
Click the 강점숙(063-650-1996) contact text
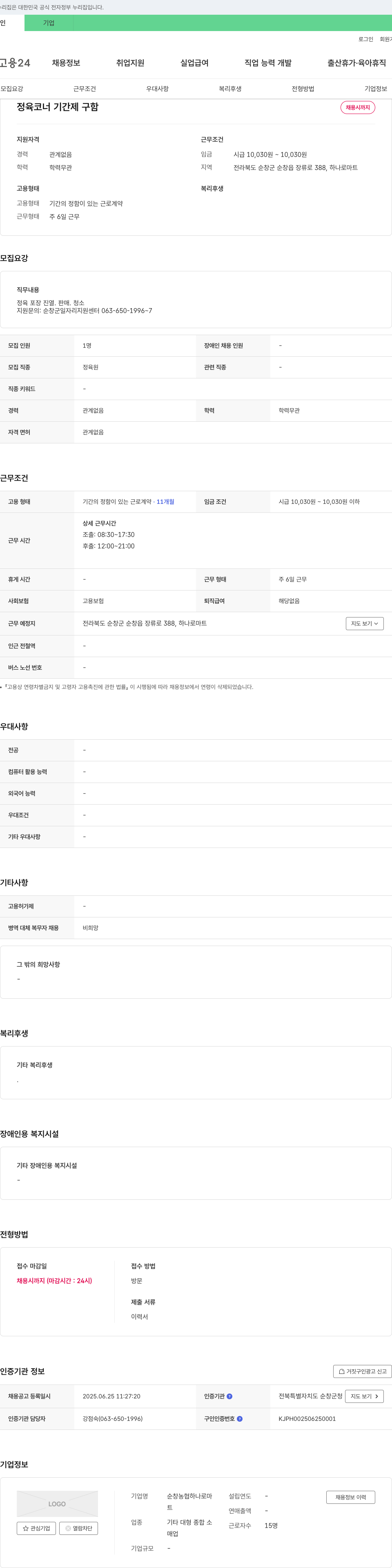[112, 1418]
